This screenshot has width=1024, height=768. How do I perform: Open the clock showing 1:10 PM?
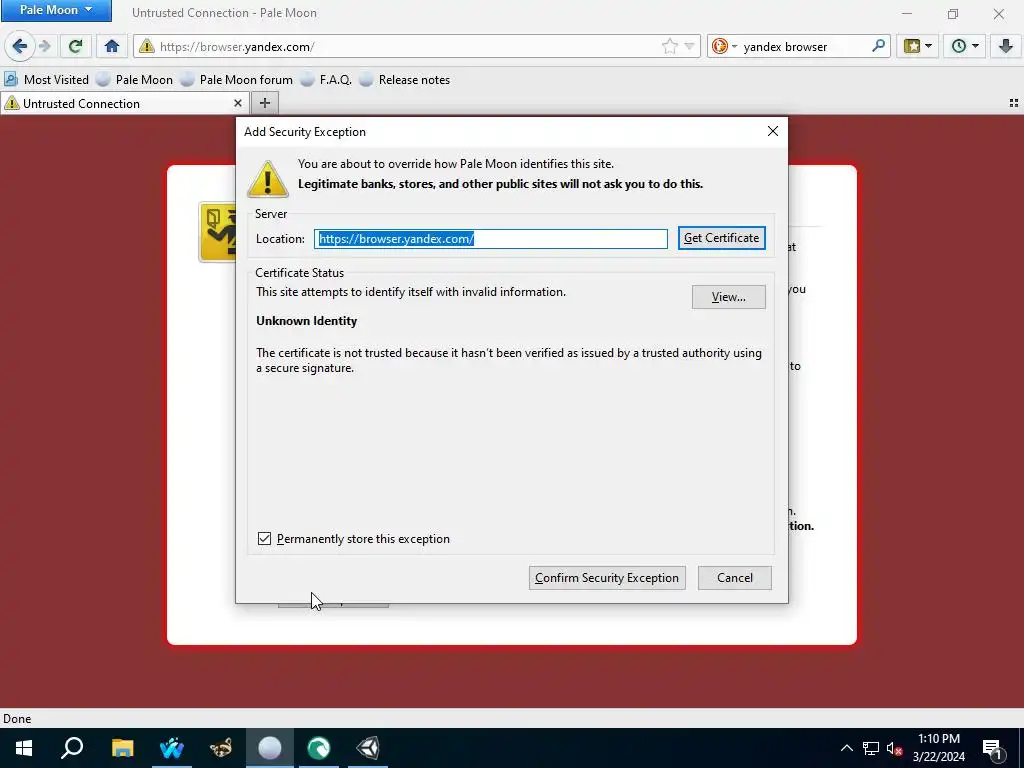(x=938, y=748)
